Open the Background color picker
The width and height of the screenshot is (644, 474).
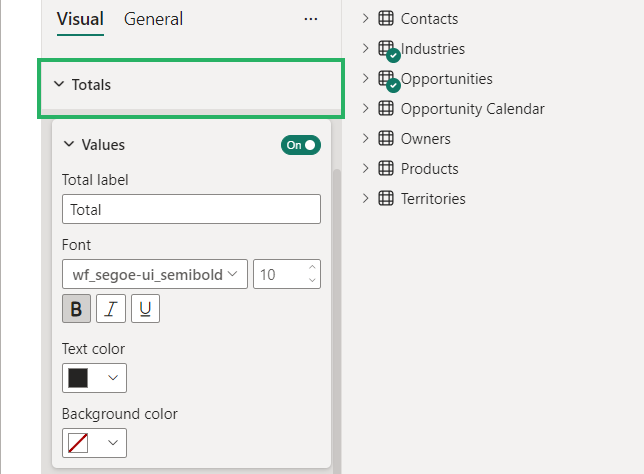coord(94,443)
